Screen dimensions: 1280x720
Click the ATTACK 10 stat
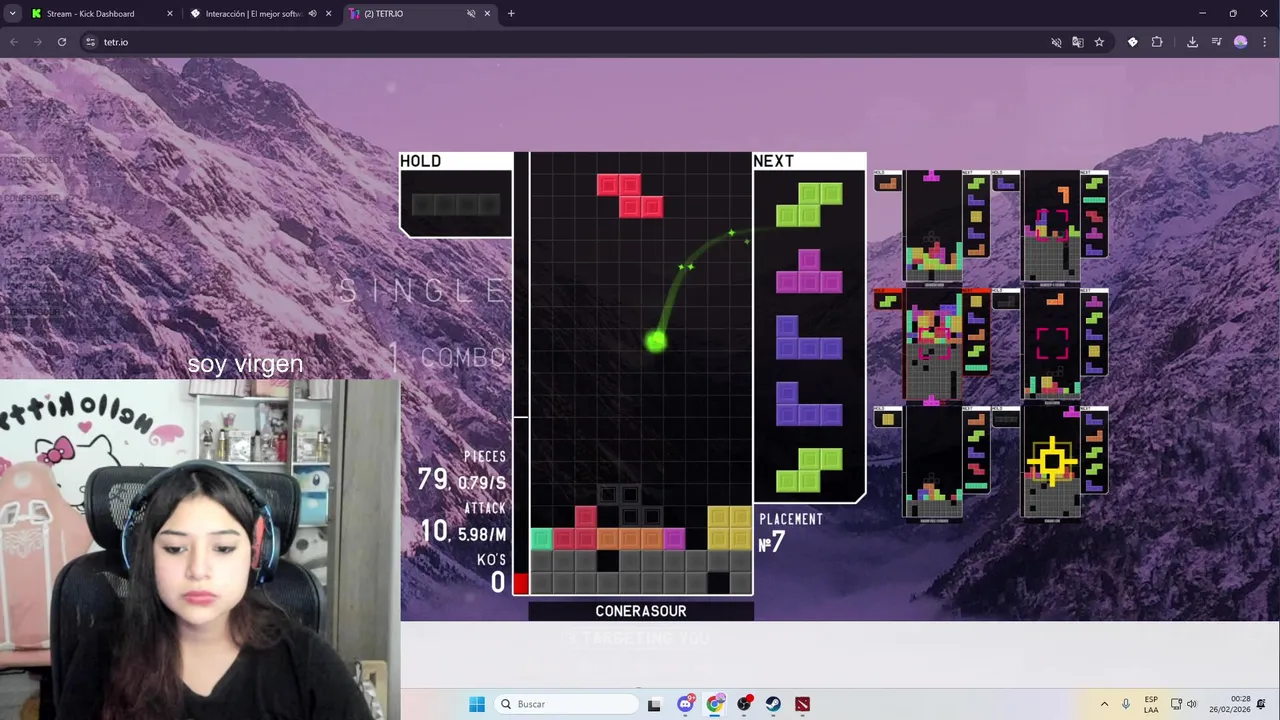point(463,523)
